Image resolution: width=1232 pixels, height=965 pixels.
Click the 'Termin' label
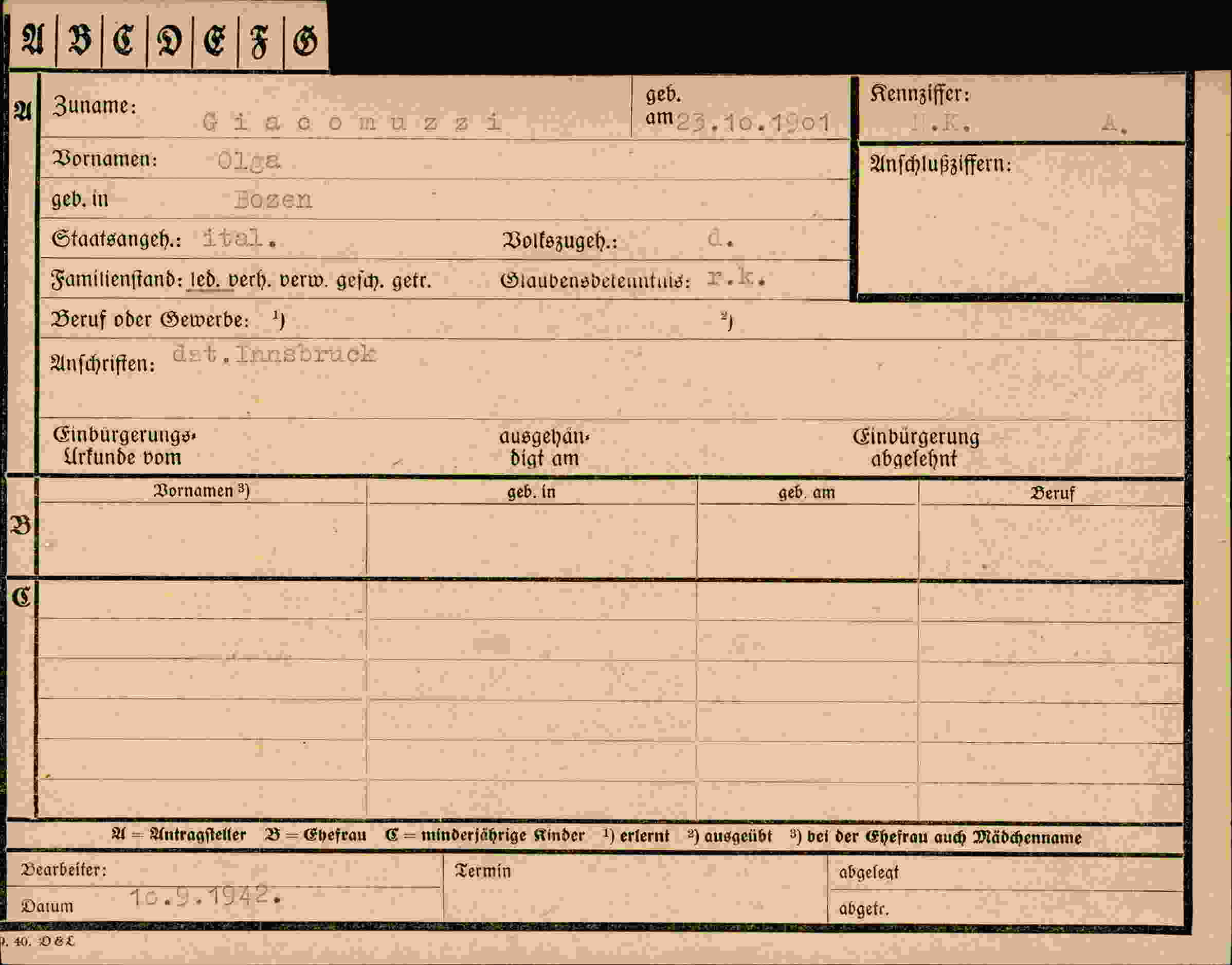click(x=483, y=871)
